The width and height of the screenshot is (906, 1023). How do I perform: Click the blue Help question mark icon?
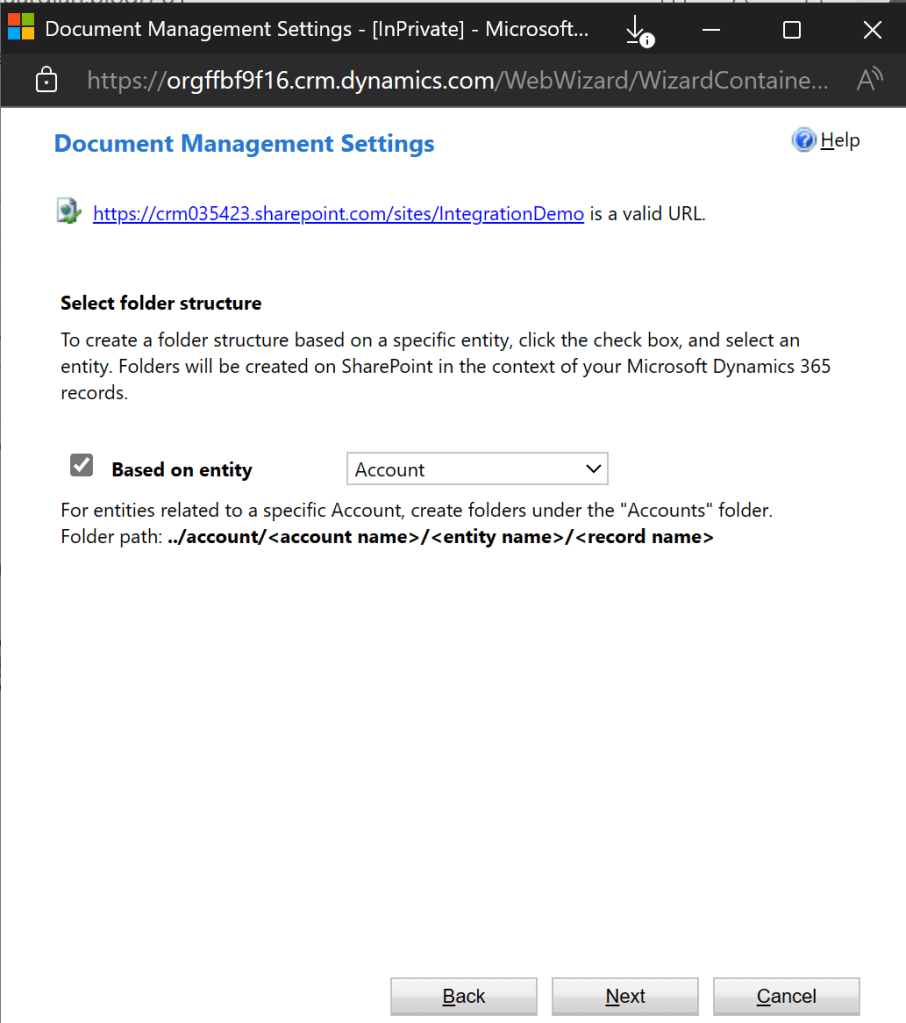coord(803,141)
